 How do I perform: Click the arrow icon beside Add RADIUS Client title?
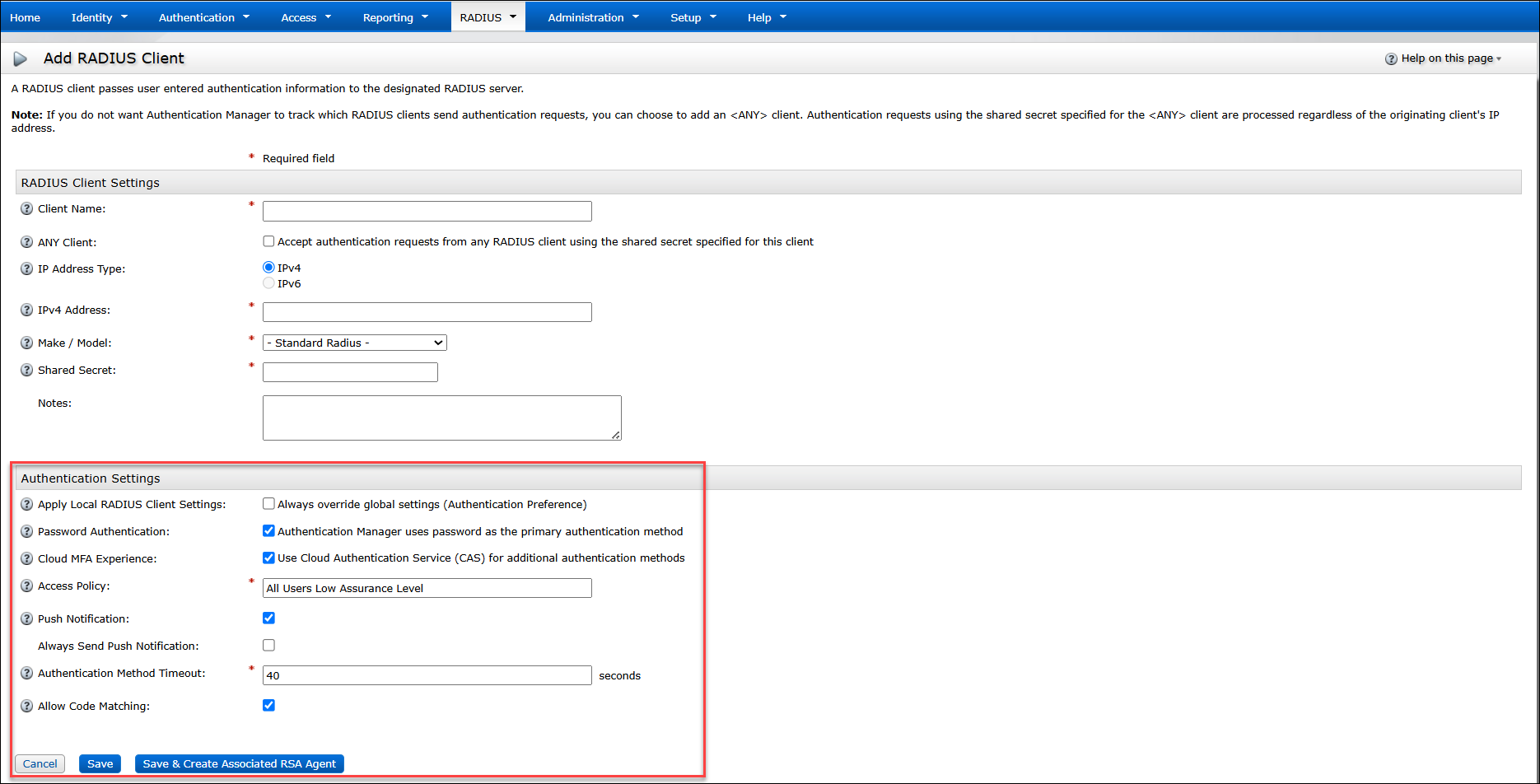click(x=21, y=58)
